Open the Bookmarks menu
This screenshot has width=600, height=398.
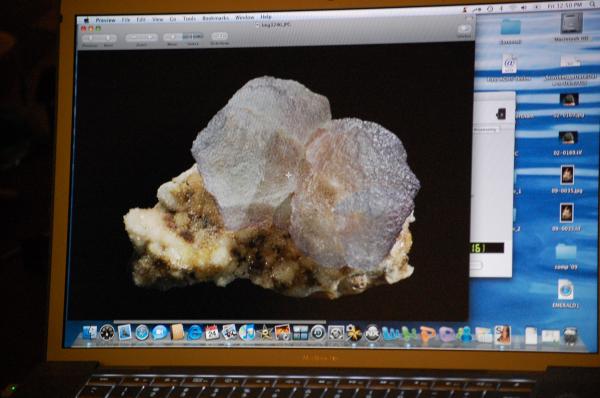pyautogui.click(x=215, y=18)
